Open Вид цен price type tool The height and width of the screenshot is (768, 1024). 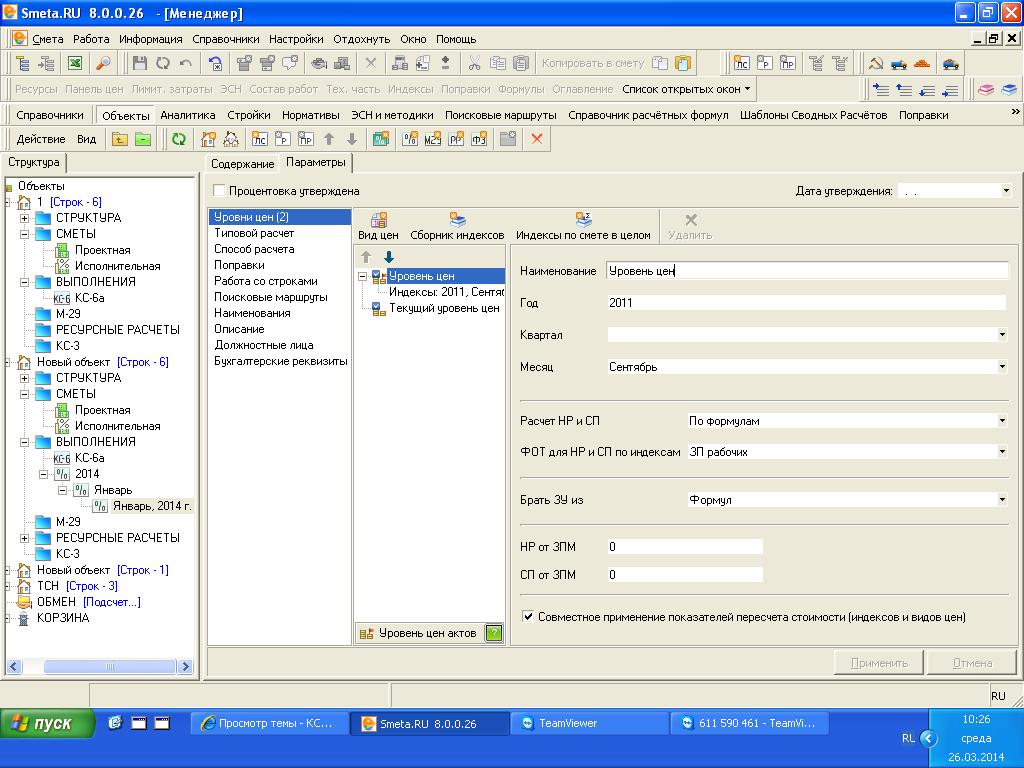378,226
